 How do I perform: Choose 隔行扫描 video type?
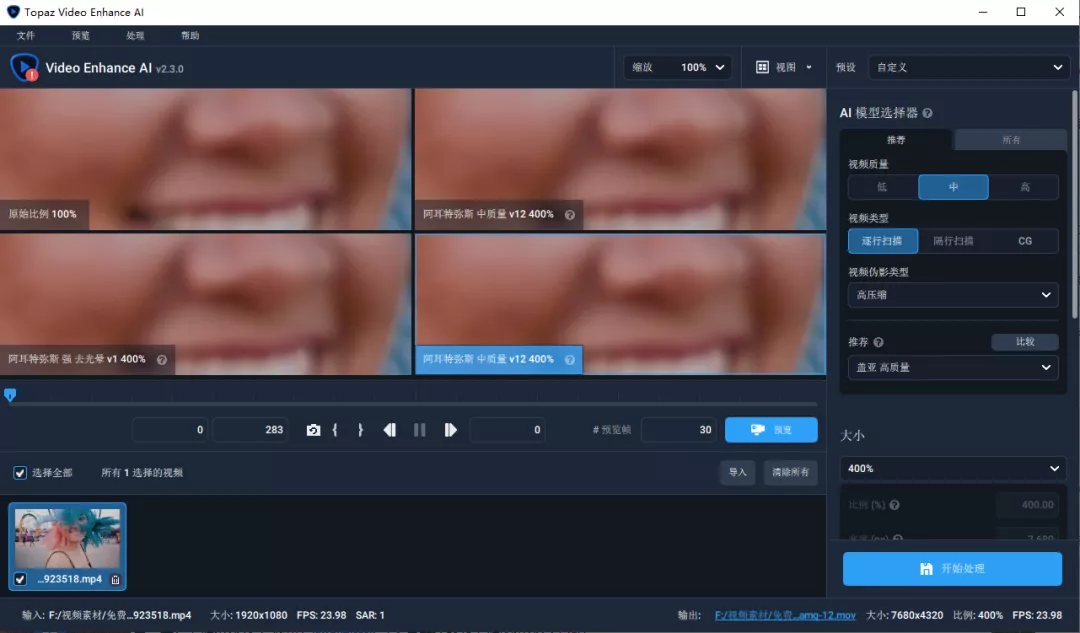[x=953, y=241]
